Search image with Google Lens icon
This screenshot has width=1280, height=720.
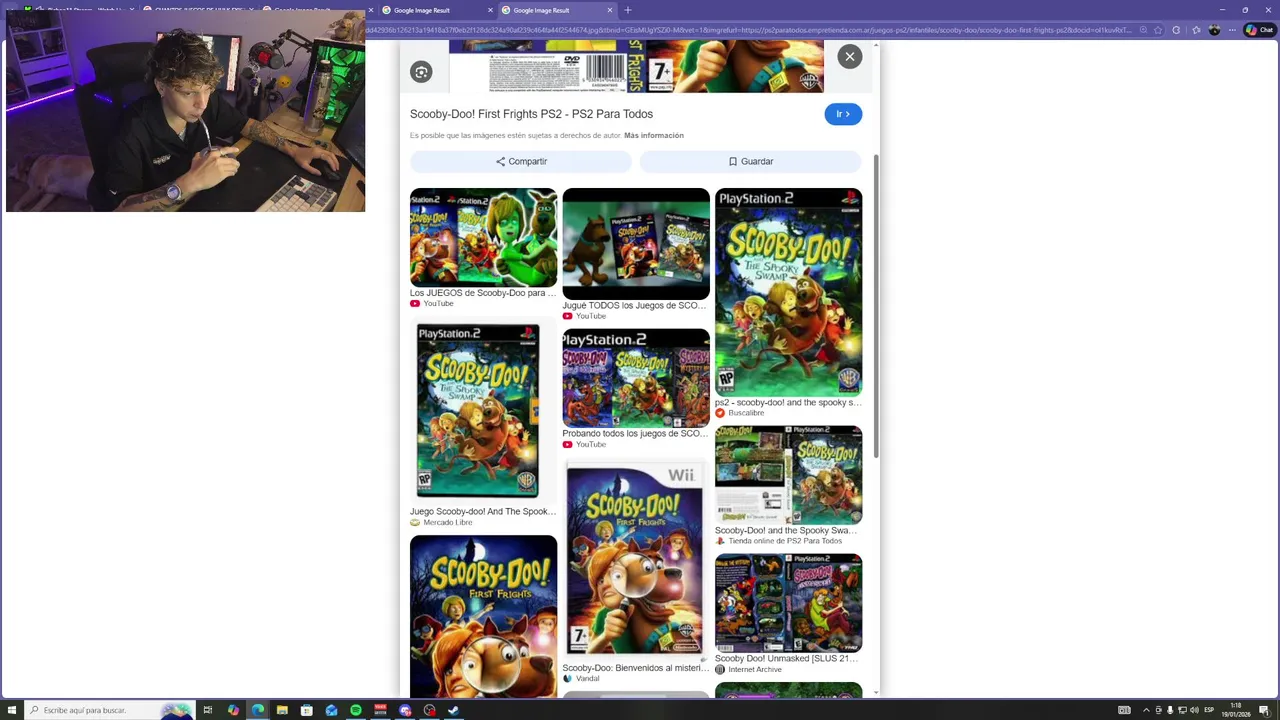click(421, 72)
